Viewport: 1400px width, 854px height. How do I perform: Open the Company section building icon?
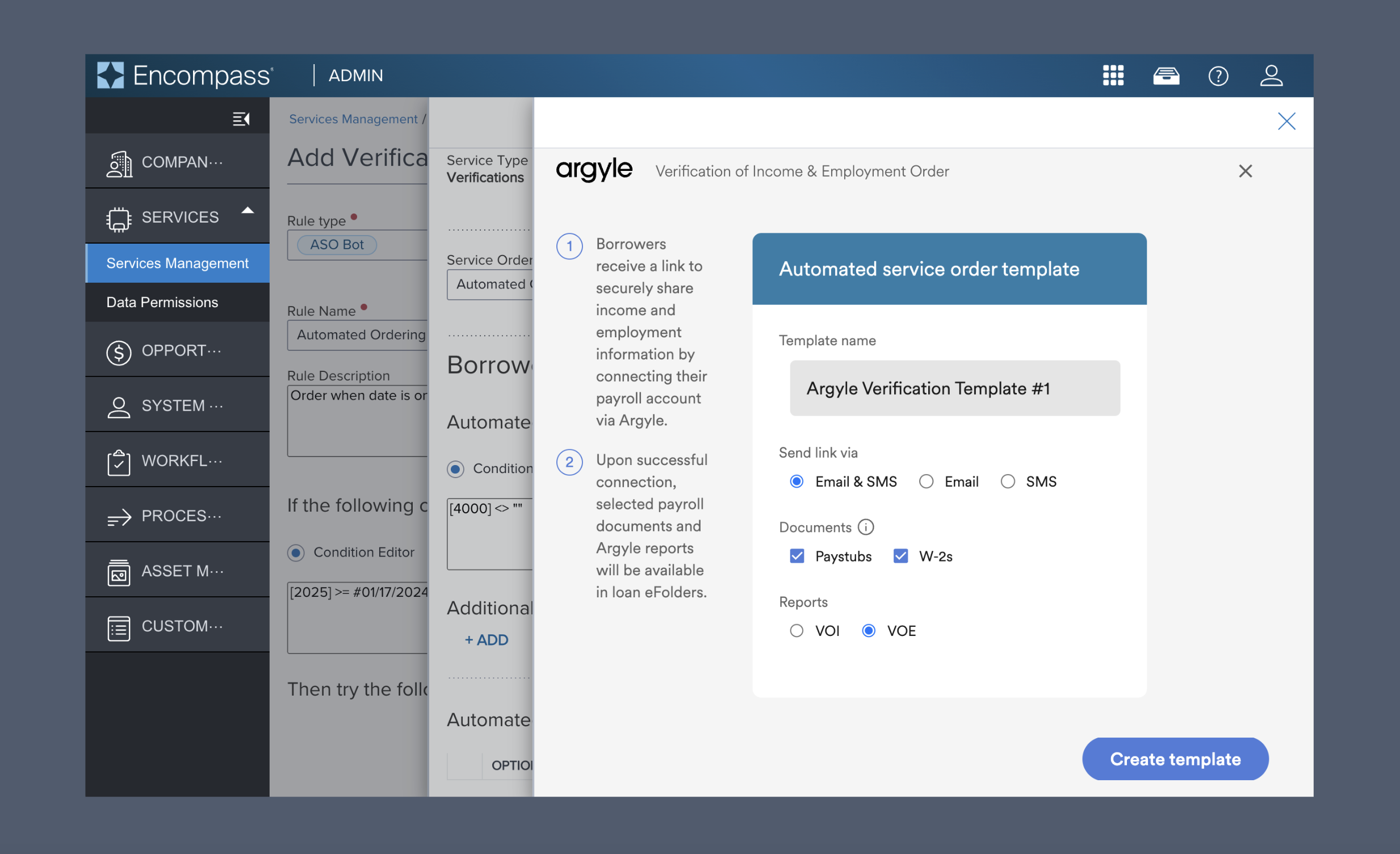119,164
